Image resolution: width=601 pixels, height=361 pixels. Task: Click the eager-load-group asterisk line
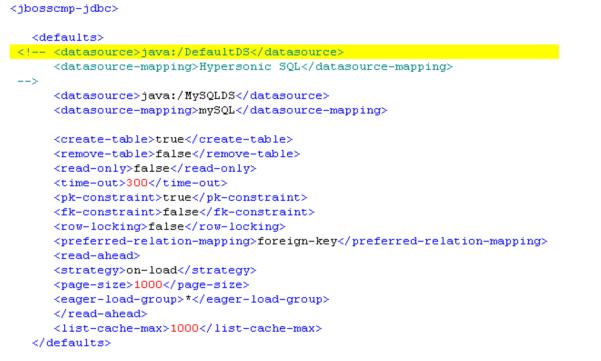click(x=192, y=300)
